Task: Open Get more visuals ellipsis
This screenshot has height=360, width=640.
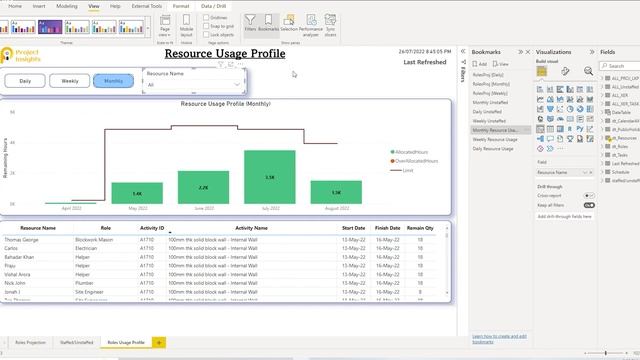Action: (x=560, y=149)
